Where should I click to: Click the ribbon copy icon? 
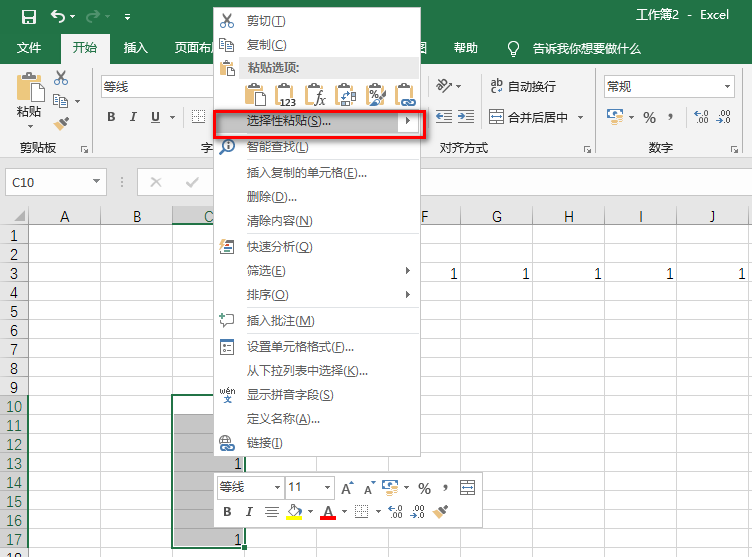60,101
